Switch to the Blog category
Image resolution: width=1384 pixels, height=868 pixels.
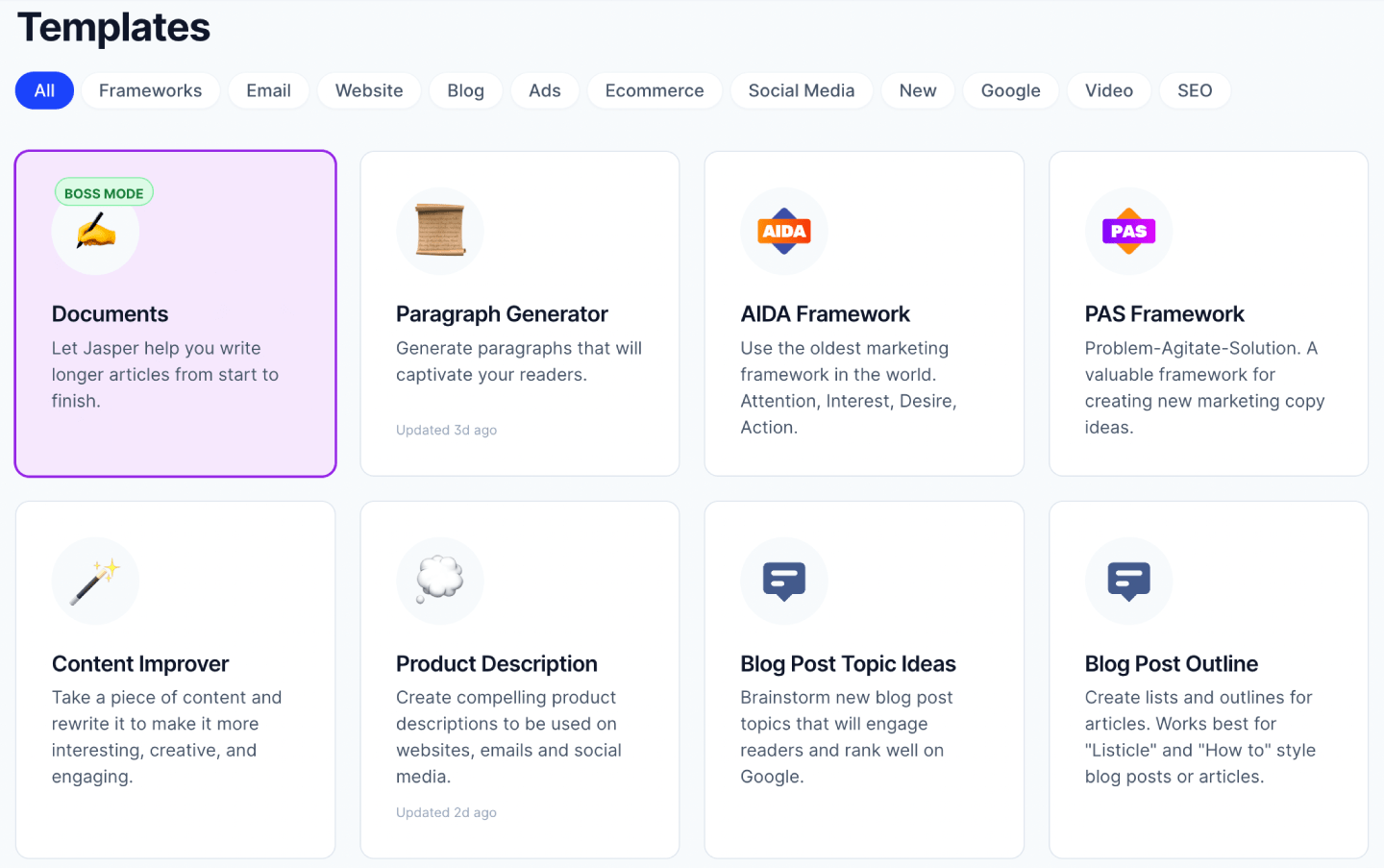(x=466, y=90)
